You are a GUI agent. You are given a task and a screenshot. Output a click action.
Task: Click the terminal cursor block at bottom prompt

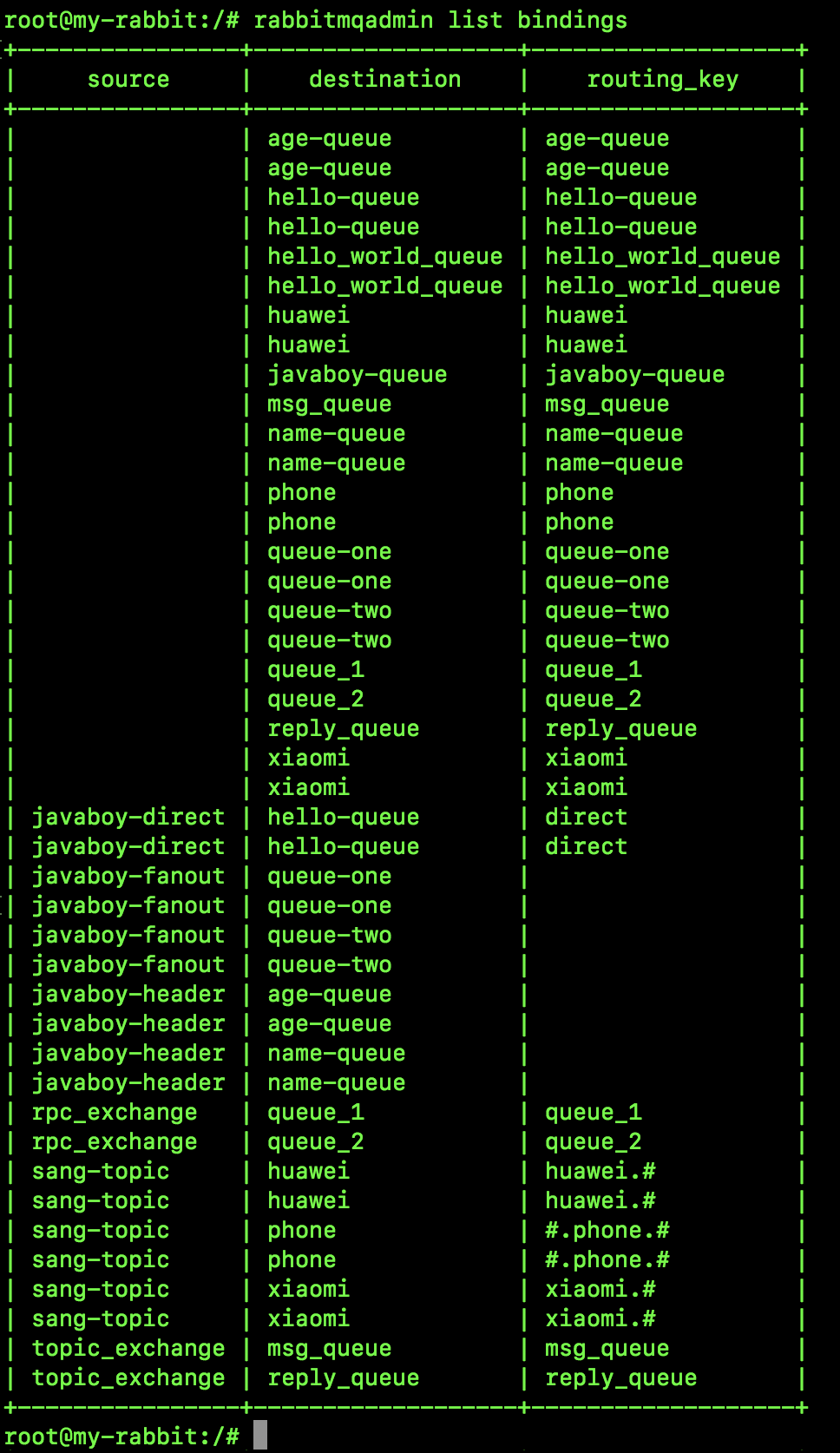point(260,1435)
